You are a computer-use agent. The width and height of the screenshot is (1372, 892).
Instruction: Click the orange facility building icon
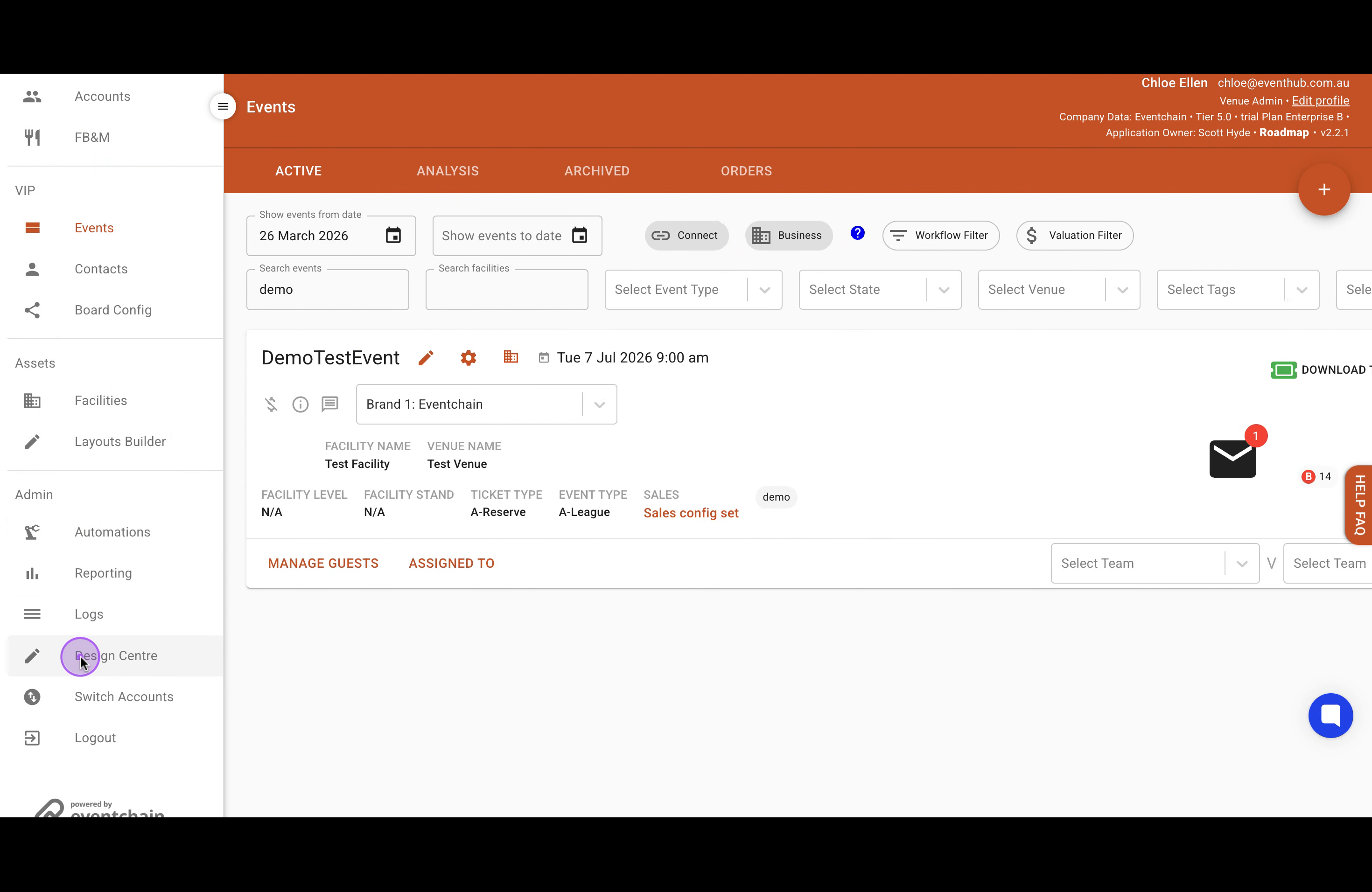[x=511, y=357]
